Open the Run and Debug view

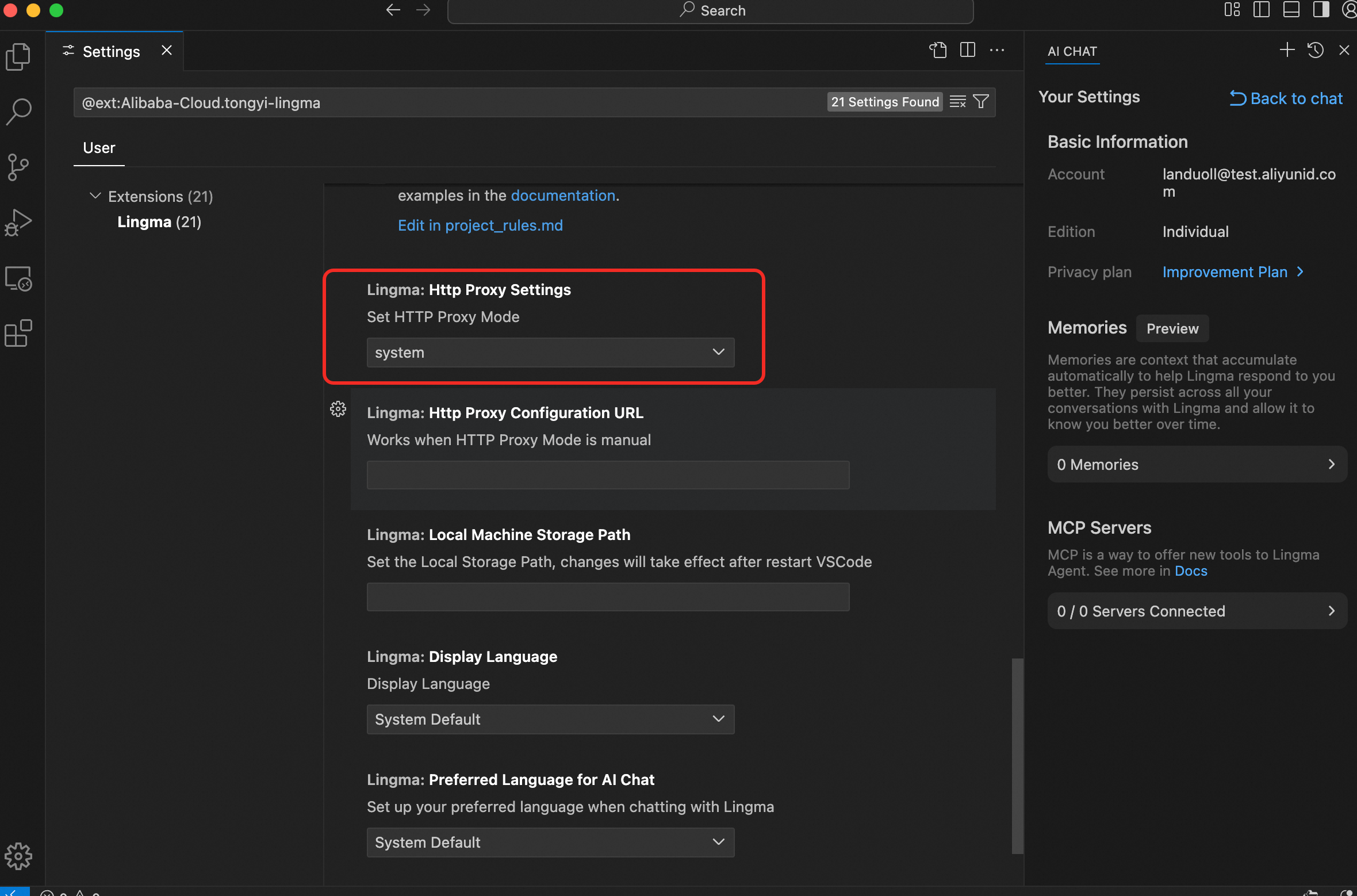[x=18, y=223]
